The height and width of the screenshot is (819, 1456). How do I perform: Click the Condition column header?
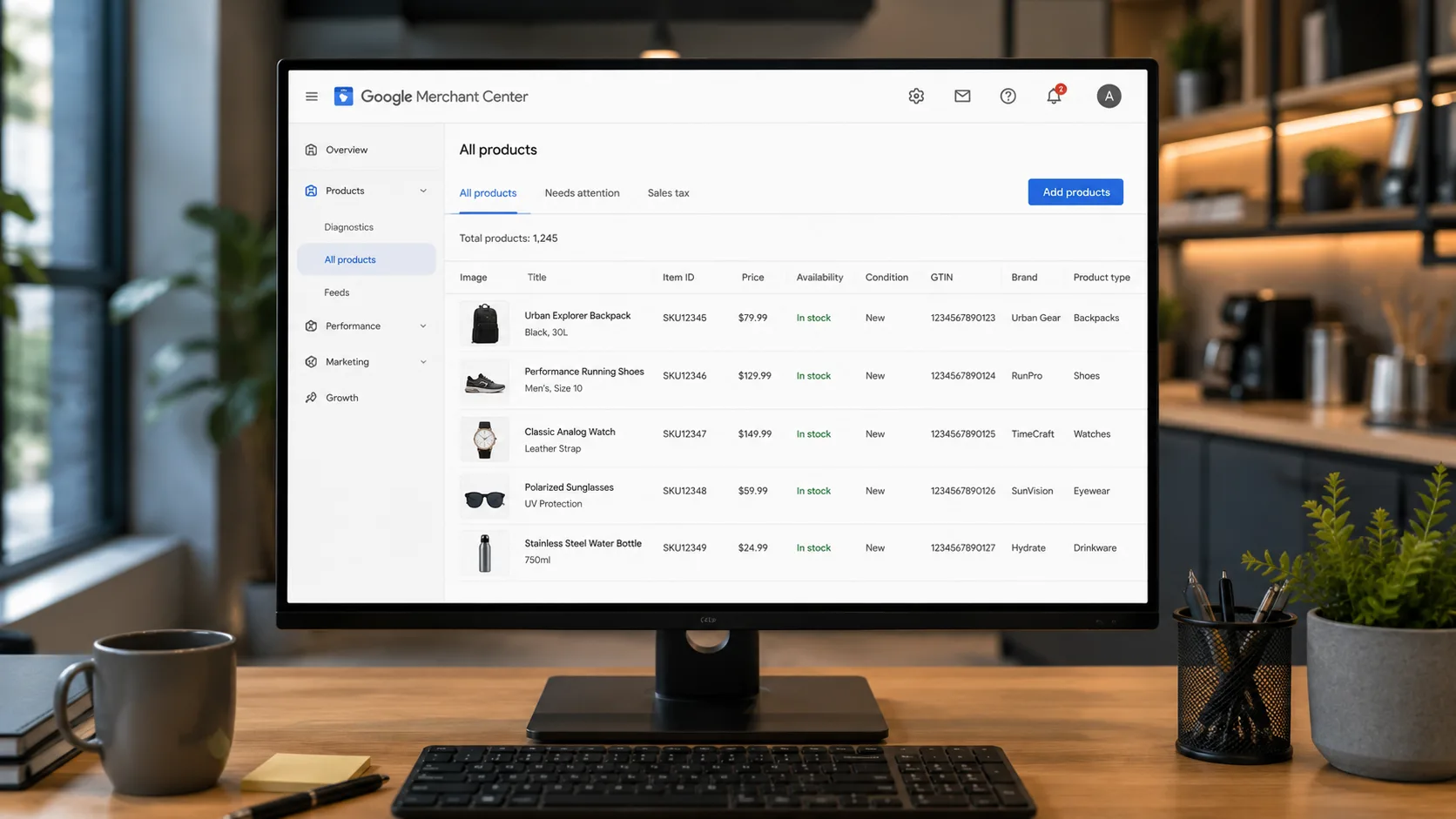(886, 278)
